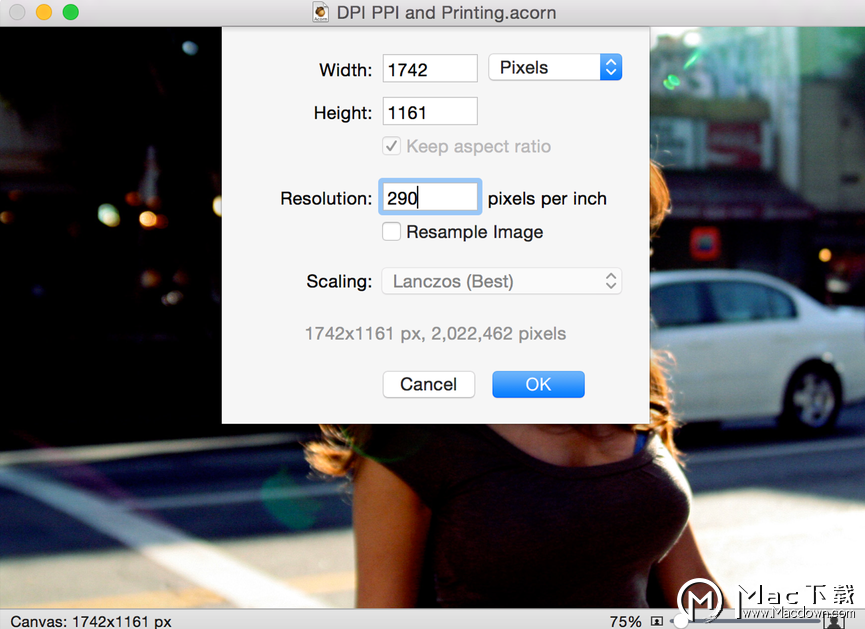The width and height of the screenshot is (865, 629).
Task: Click the green zoom window button
Action: pos(71,12)
